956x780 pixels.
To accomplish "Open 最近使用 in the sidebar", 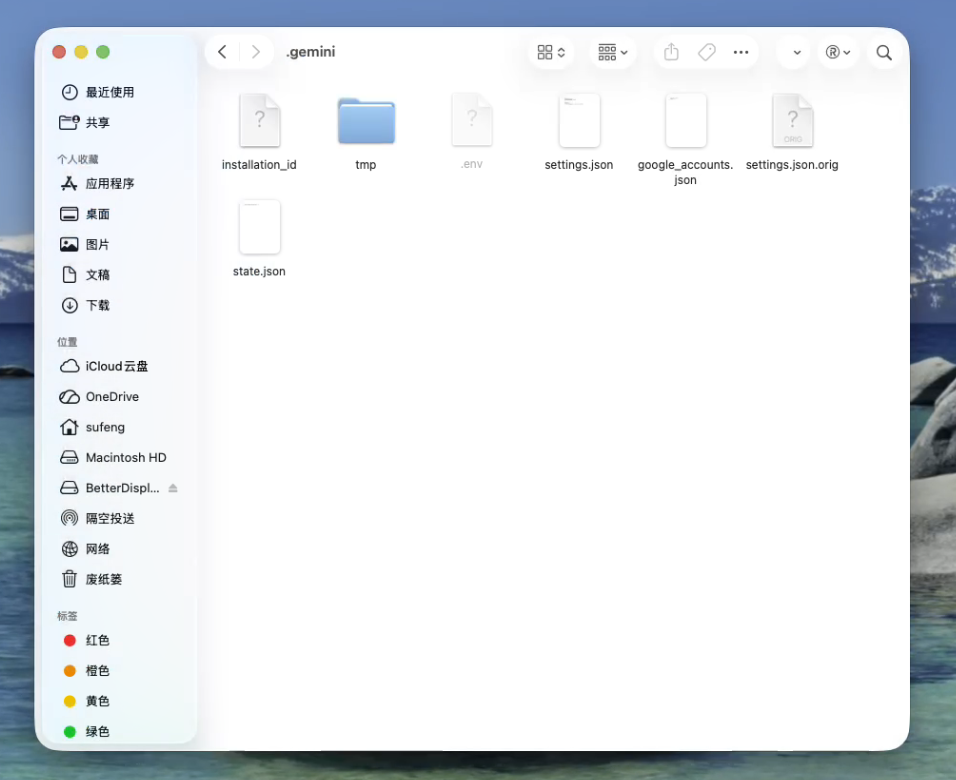I will pyautogui.click(x=109, y=92).
